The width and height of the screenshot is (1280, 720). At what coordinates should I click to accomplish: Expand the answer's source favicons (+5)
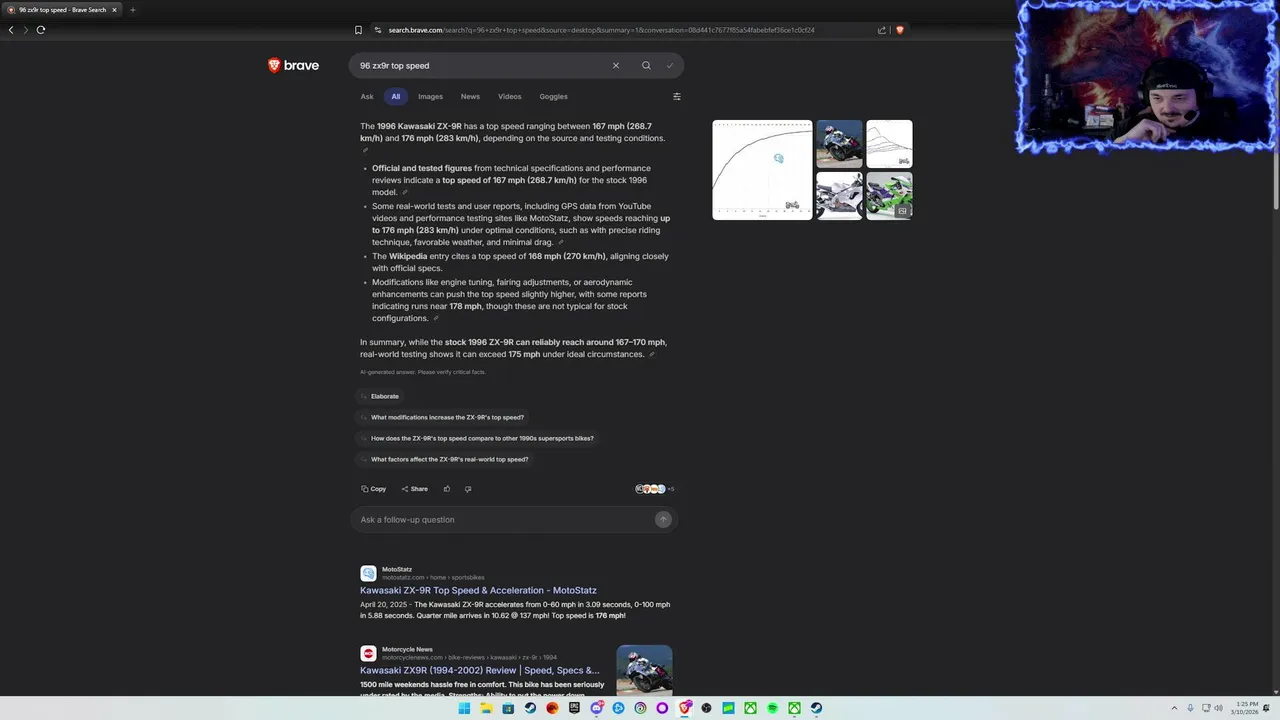(655, 489)
